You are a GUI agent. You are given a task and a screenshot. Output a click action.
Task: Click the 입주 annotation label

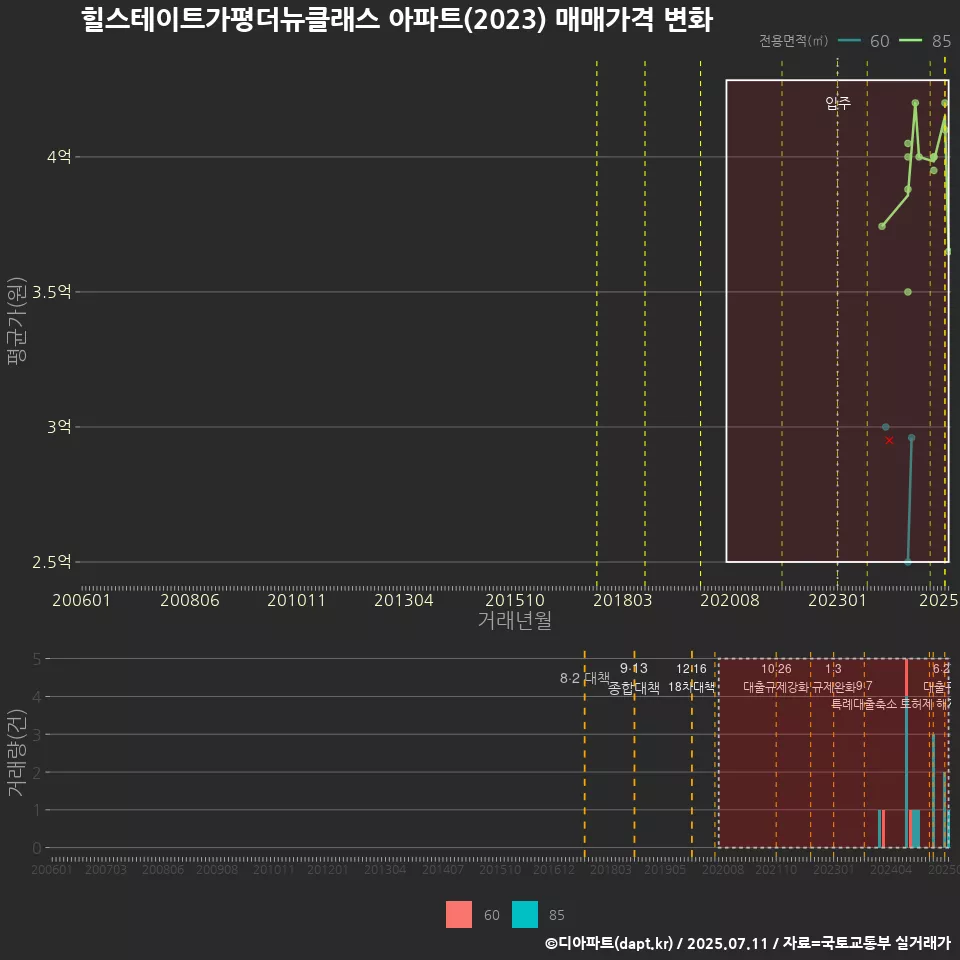pos(838,103)
